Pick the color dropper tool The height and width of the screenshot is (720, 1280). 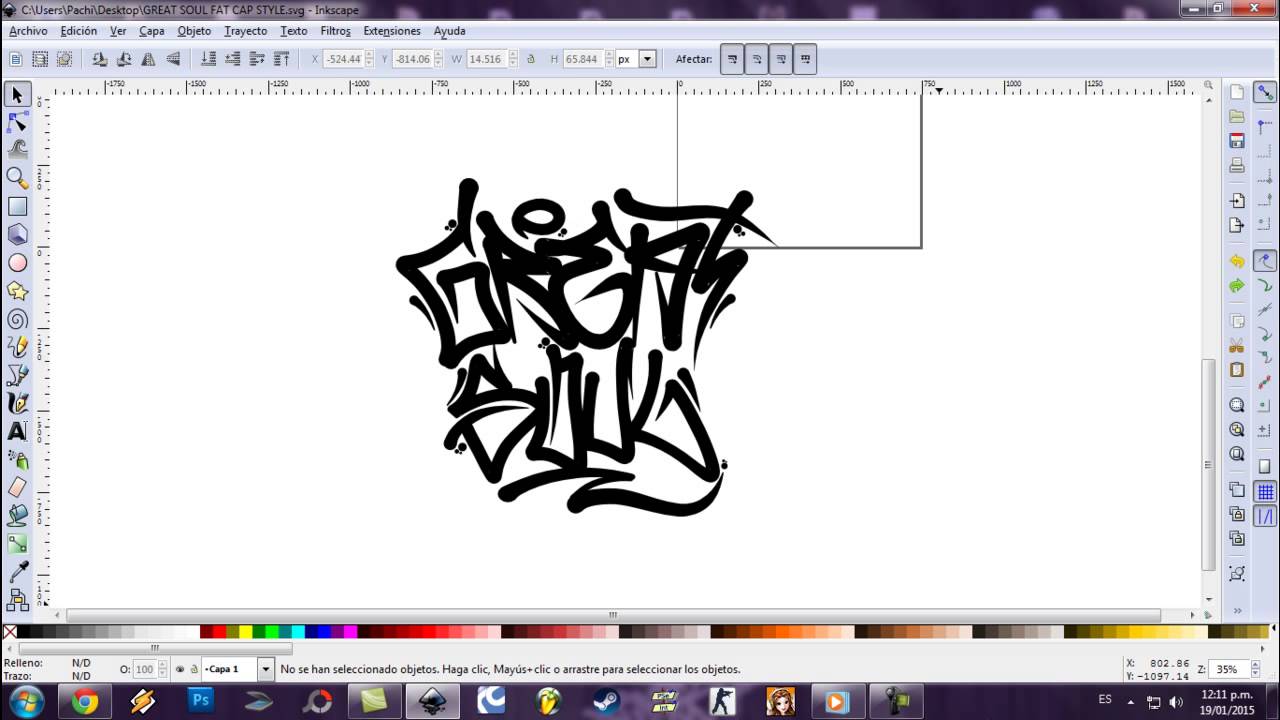pyautogui.click(x=17, y=572)
